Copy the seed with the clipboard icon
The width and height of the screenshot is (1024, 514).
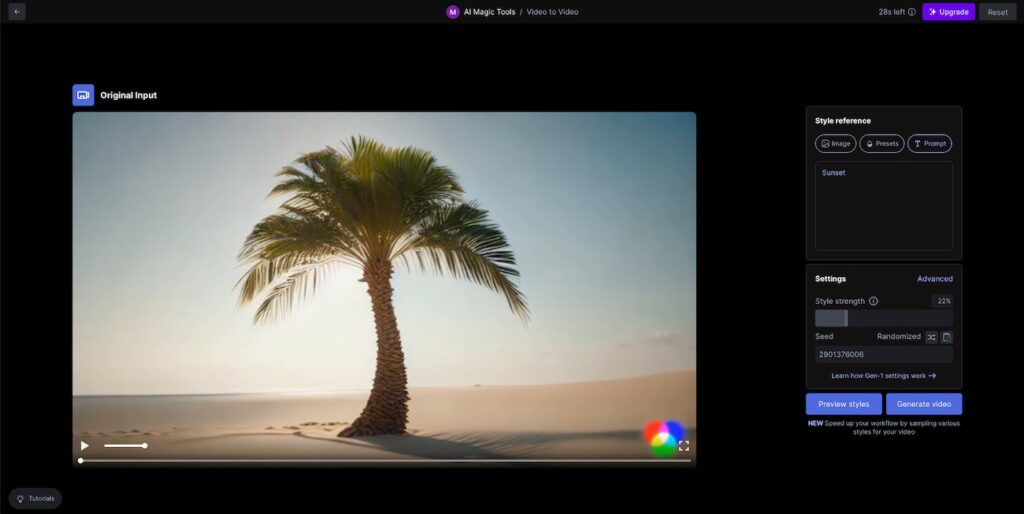tap(946, 337)
